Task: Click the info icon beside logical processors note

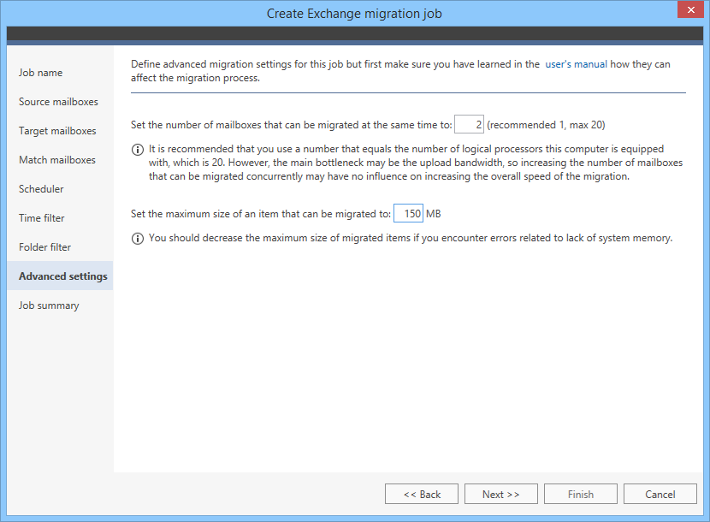Action: point(138,149)
